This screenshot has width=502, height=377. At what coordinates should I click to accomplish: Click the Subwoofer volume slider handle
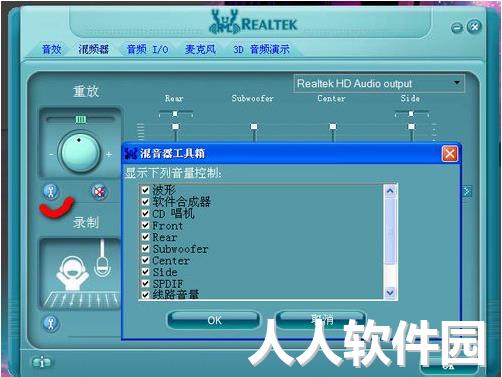pyautogui.click(x=254, y=127)
